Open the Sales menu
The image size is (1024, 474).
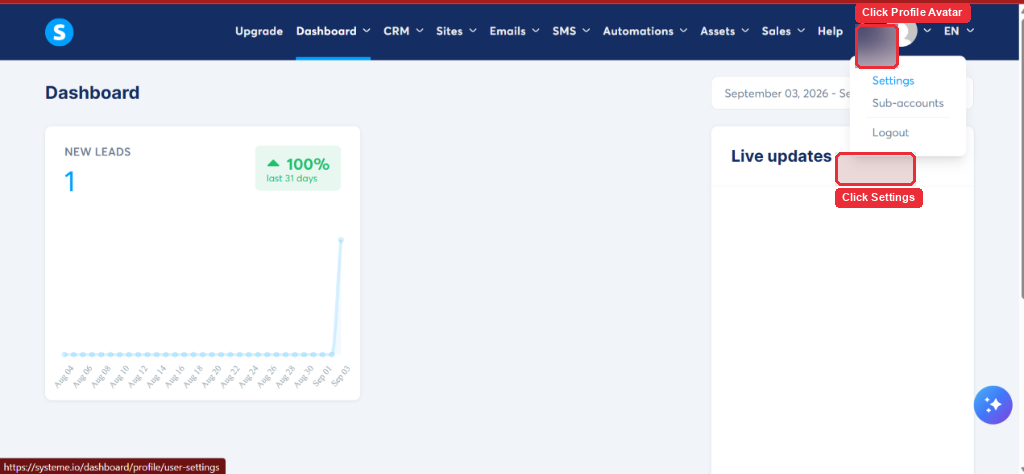(x=782, y=31)
